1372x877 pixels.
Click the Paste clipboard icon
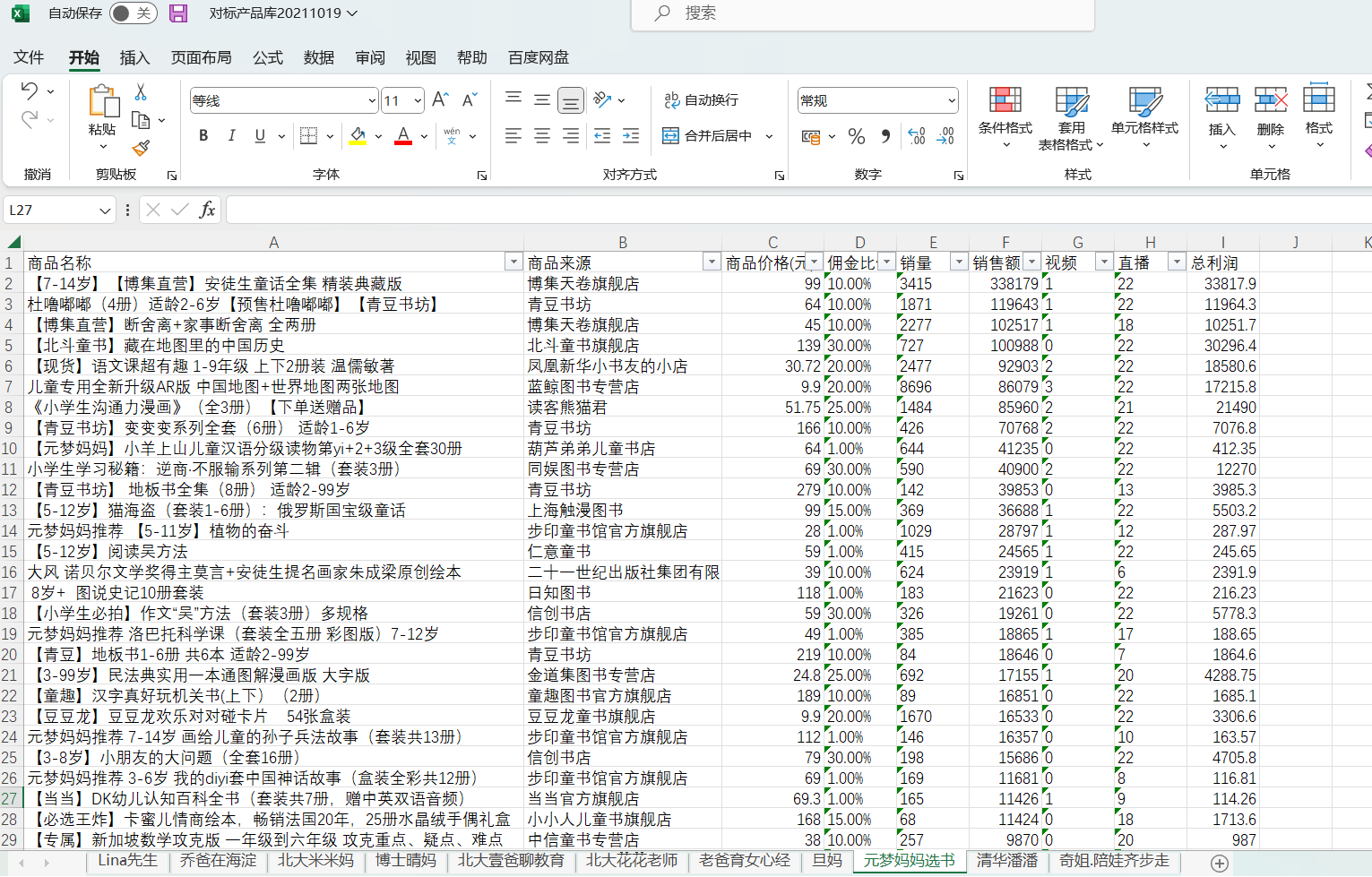tap(103, 101)
